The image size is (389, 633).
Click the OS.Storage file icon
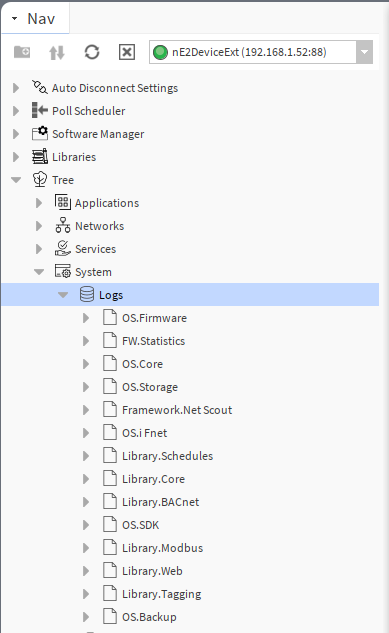tap(110, 386)
